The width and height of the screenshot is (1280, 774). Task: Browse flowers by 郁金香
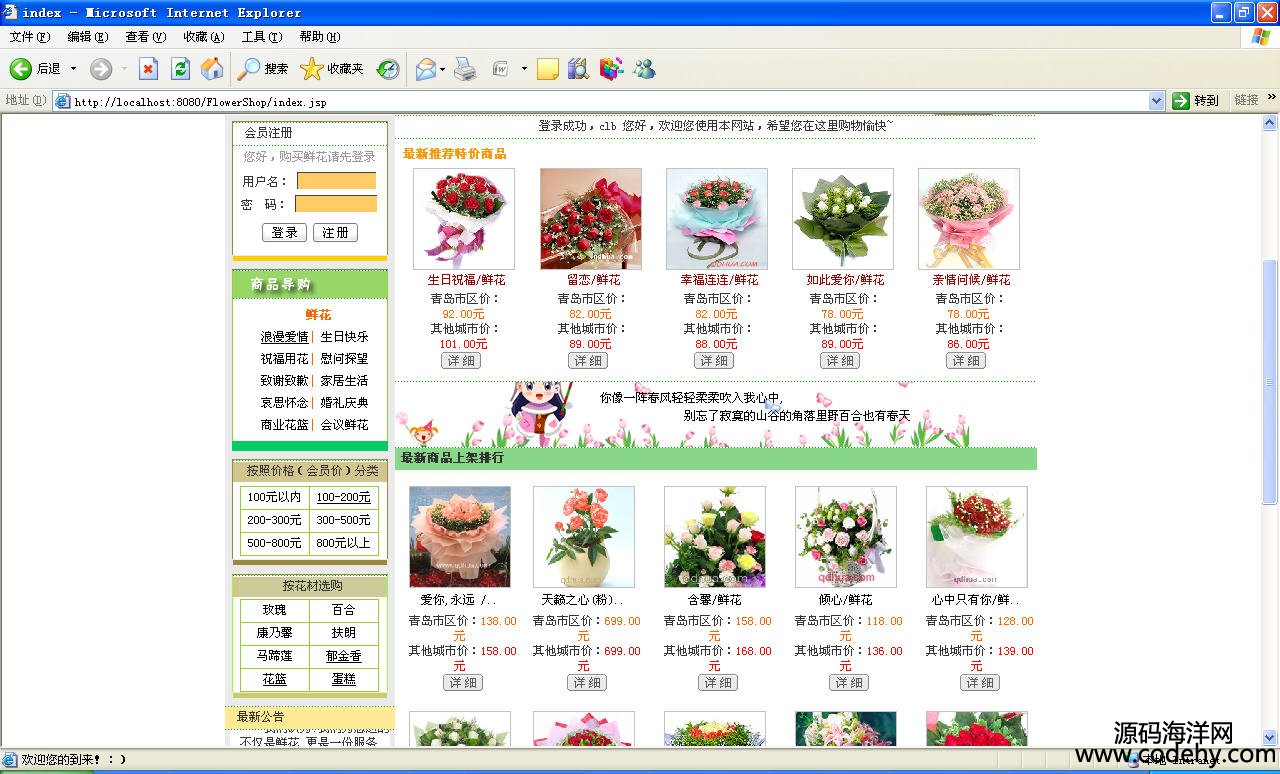[x=343, y=656]
